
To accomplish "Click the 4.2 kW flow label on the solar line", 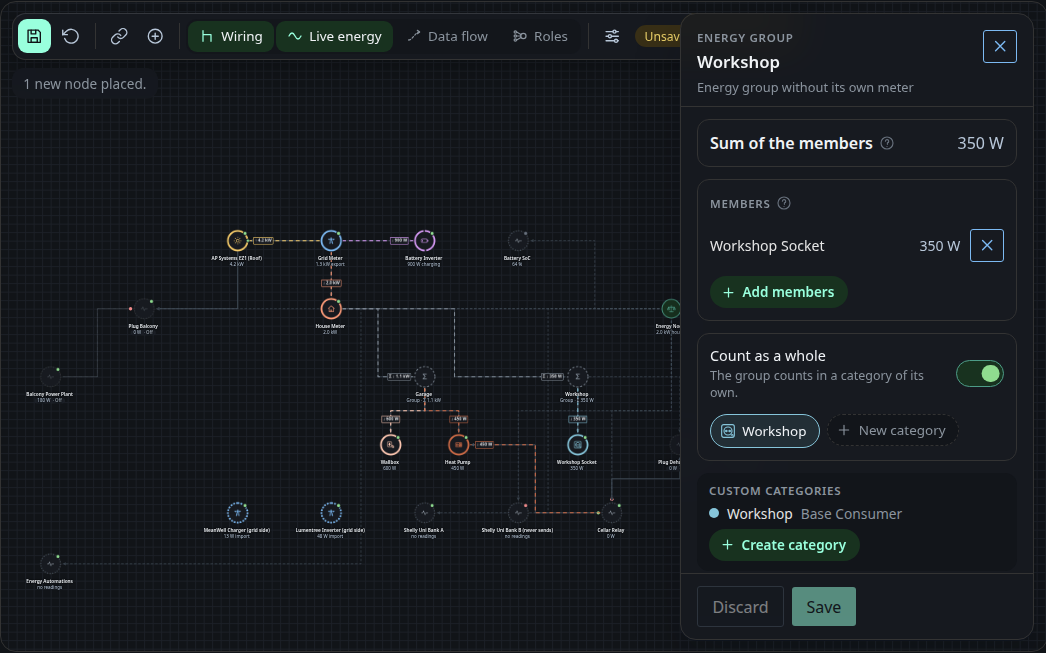I will 264,241.
